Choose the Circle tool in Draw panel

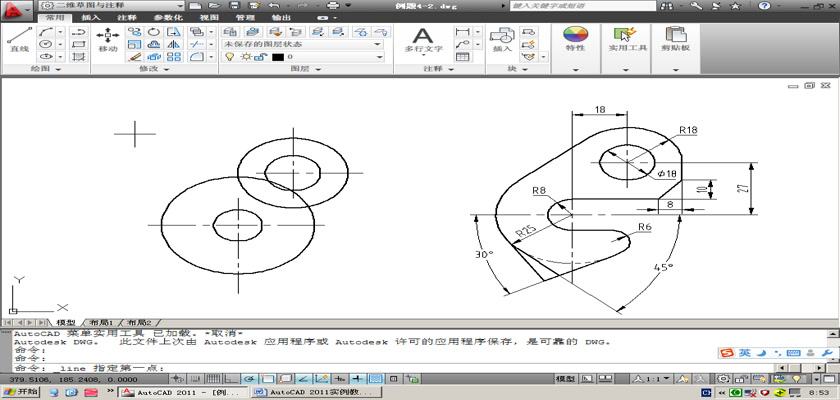tap(47, 44)
